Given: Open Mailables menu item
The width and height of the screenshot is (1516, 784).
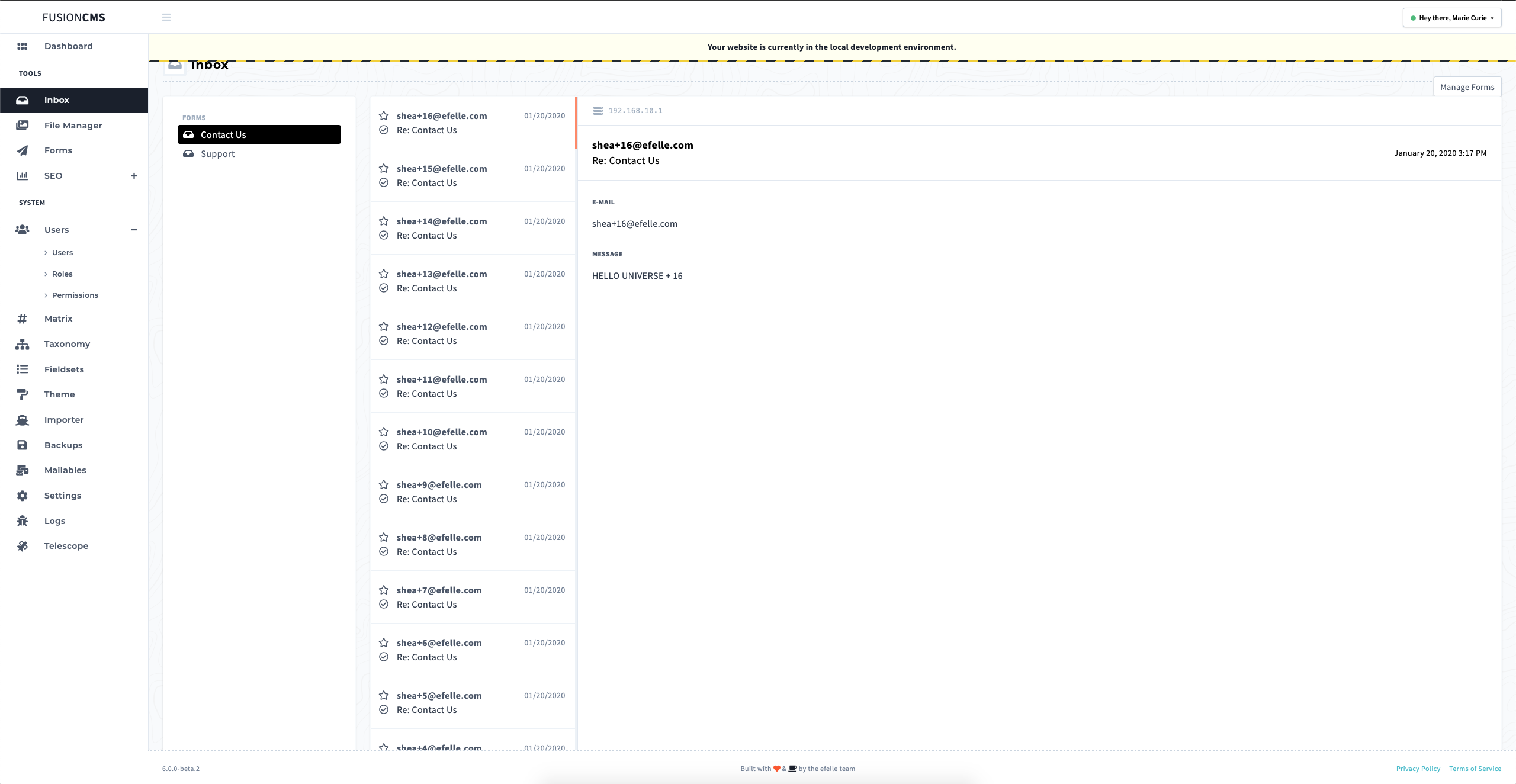Looking at the screenshot, I should pos(65,470).
